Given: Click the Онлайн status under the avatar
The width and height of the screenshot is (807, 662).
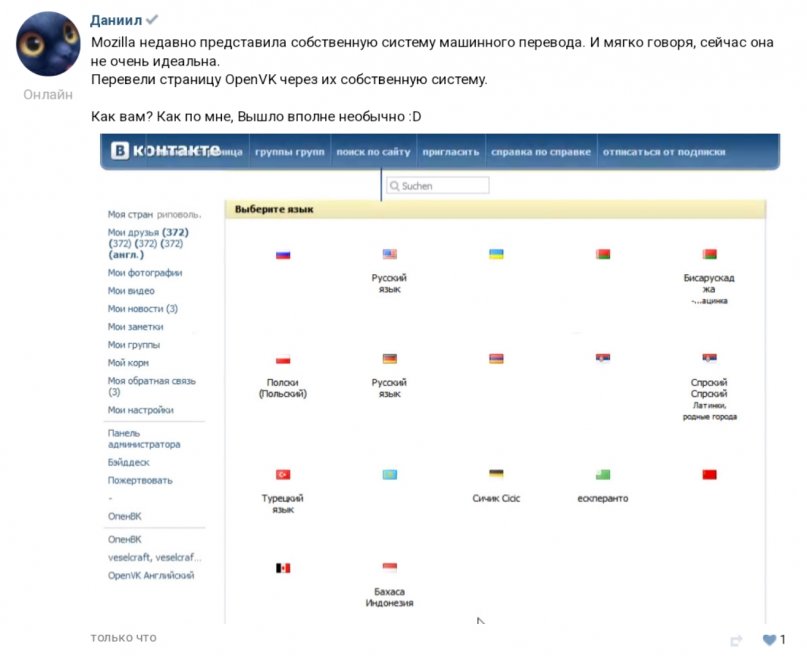Looking at the screenshot, I should point(48,95).
